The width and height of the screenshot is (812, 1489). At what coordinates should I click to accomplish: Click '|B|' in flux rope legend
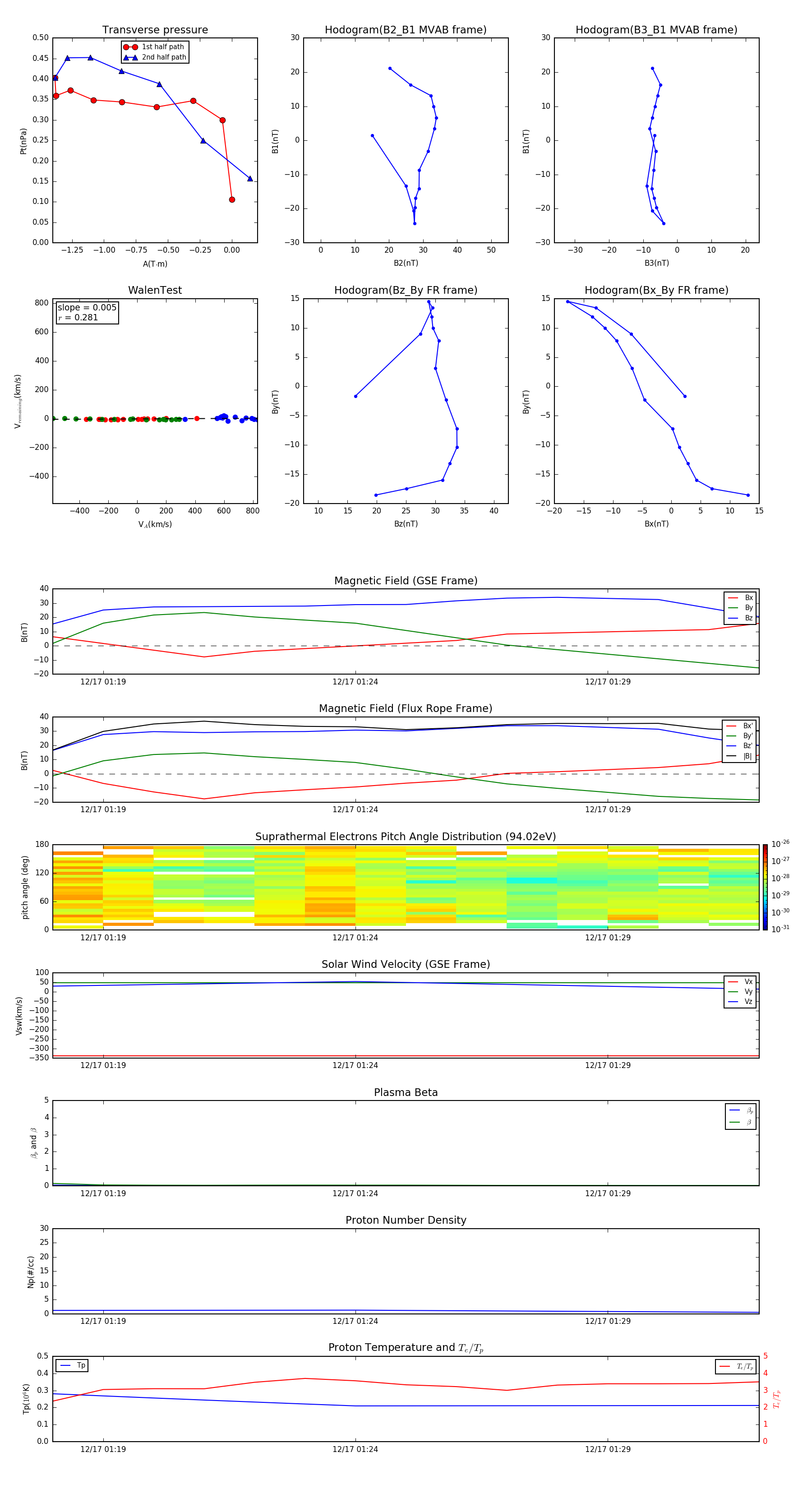747,756
